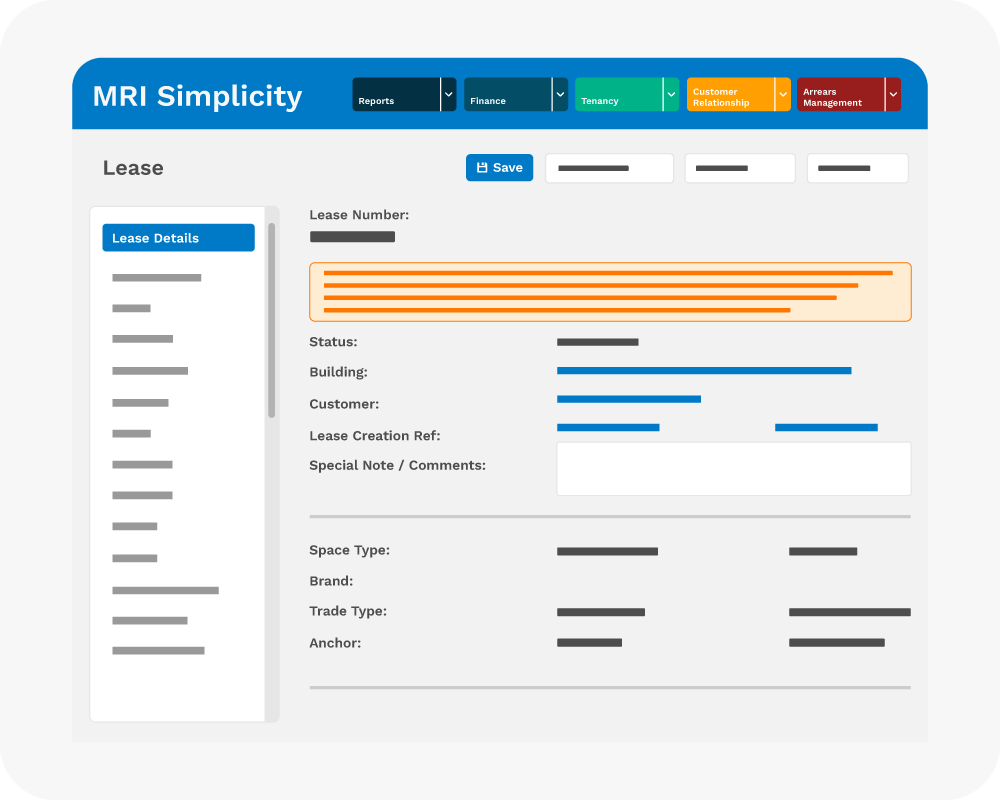1000x800 pixels.
Task: Expand the Tenancy dropdown chevron
Action: 671,95
